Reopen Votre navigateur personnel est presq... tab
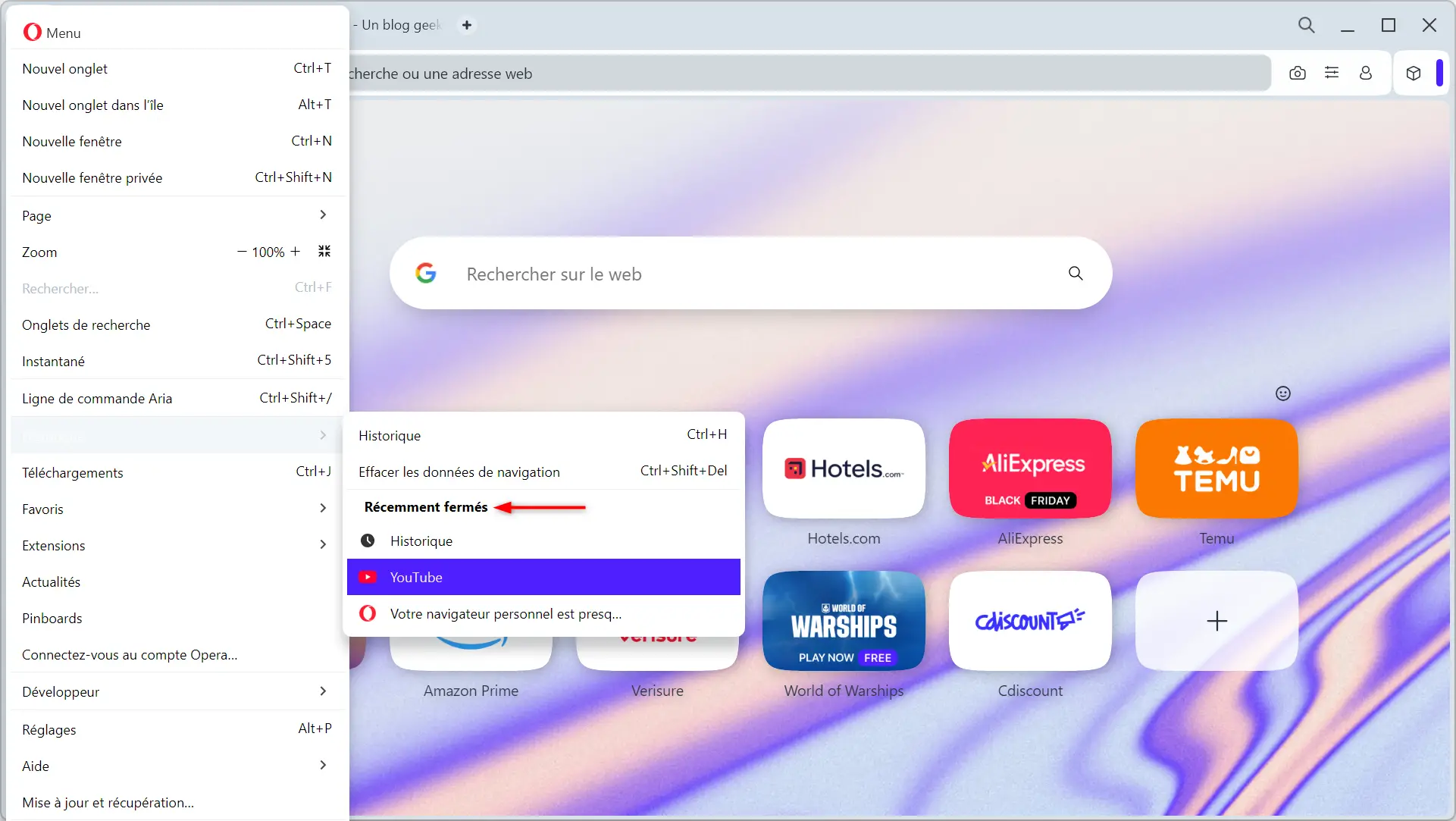The image size is (1456, 821). pyautogui.click(x=543, y=613)
